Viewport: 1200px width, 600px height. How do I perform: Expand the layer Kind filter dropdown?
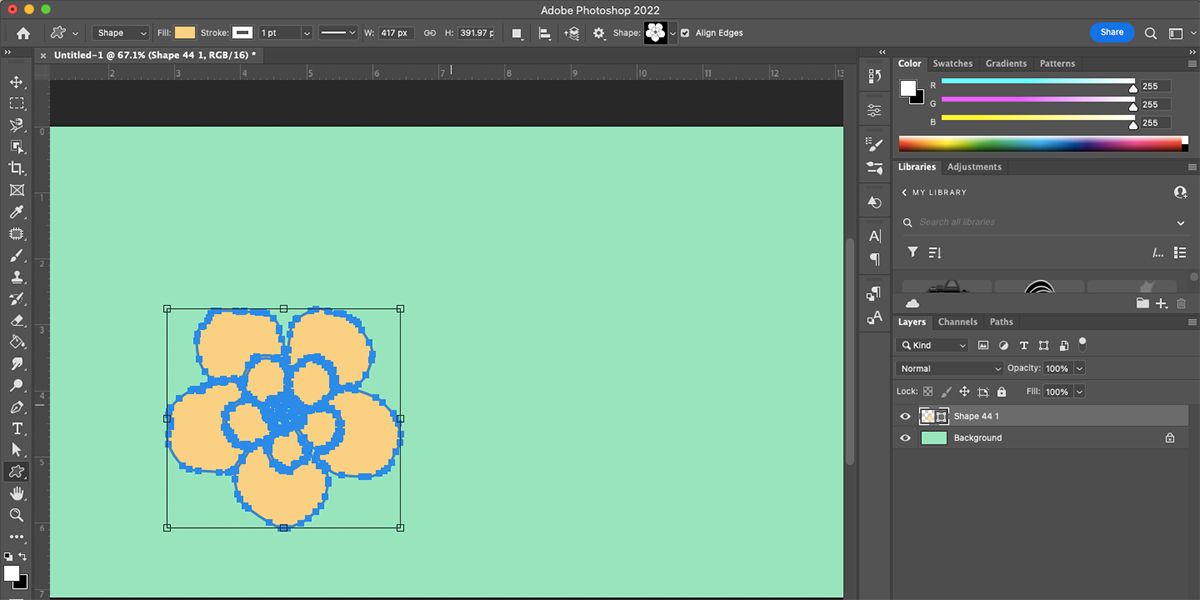pyautogui.click(x=933, y=345)
